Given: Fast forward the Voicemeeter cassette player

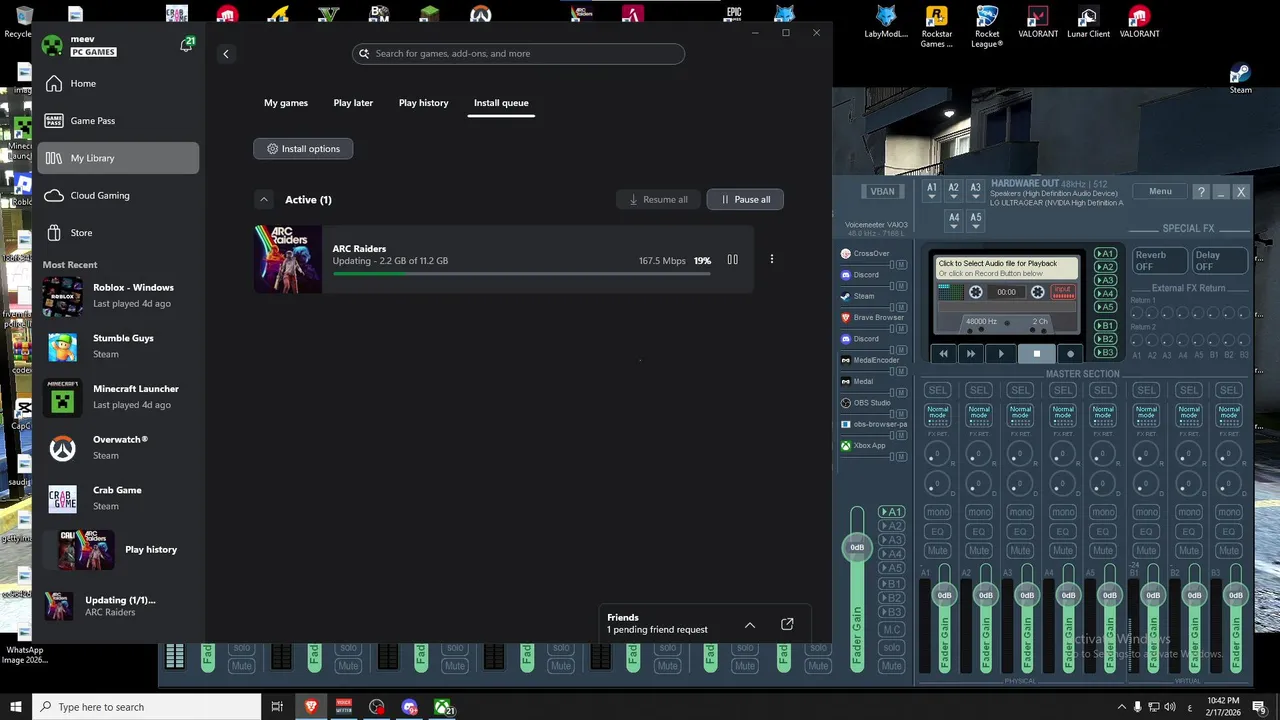Looking at the screenshot, I should click(970, 353).
